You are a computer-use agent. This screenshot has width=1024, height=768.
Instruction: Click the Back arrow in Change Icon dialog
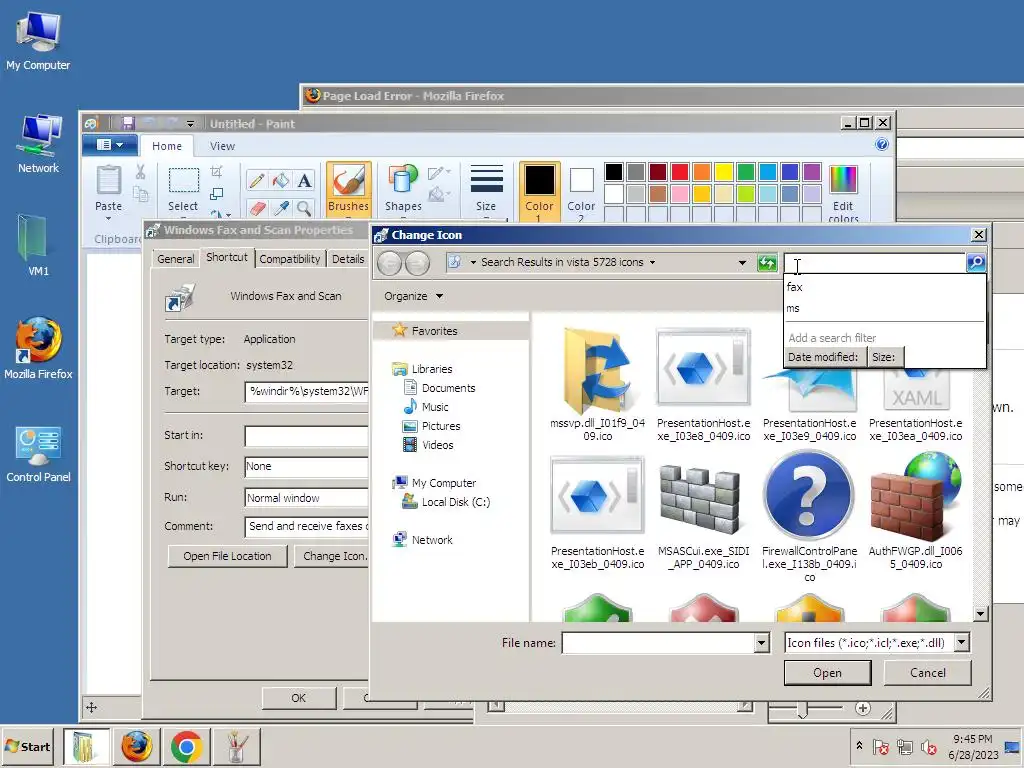pyautogui.click(x=390, y=263)
